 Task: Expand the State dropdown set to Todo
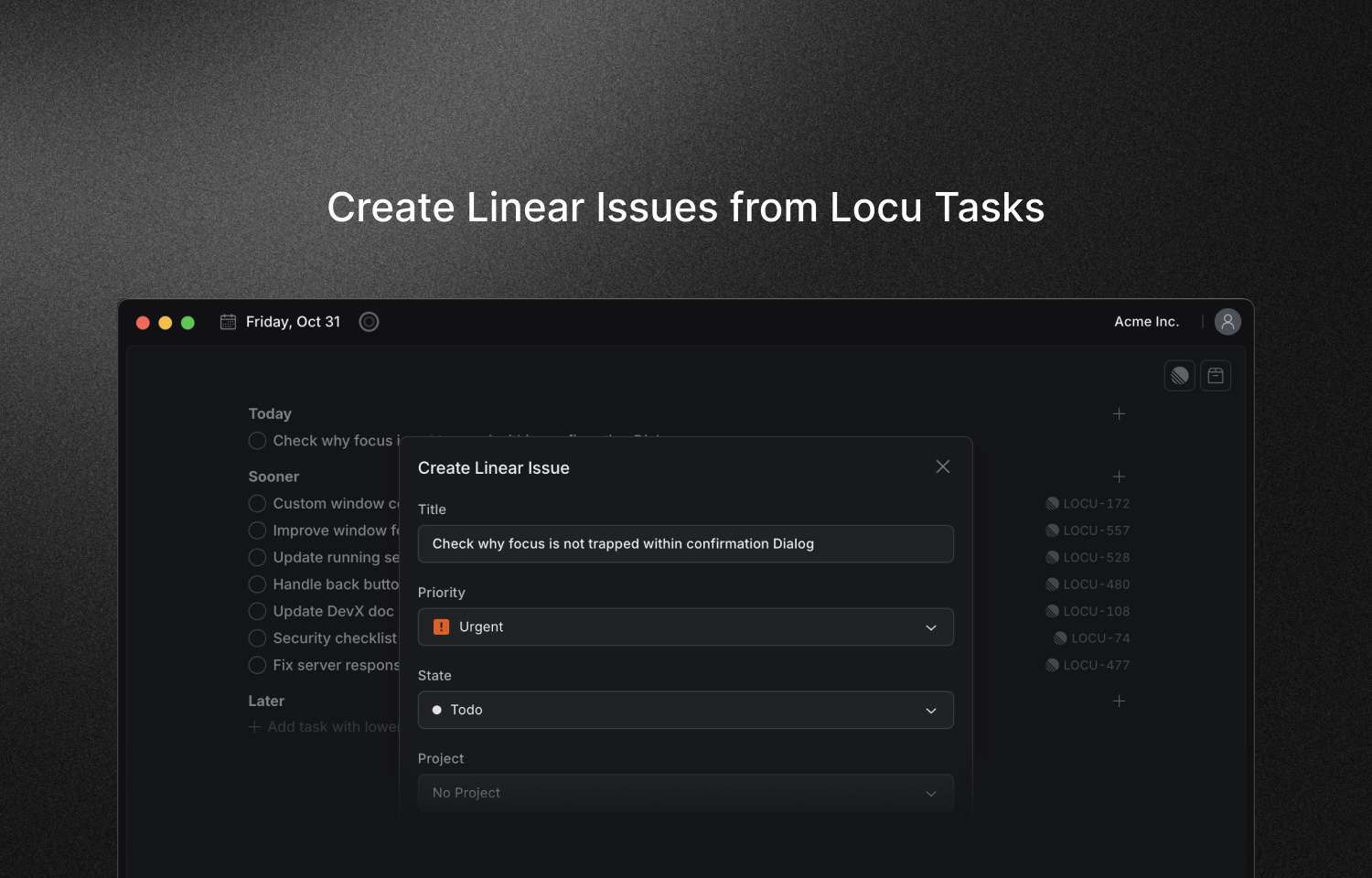pos(686,710)
